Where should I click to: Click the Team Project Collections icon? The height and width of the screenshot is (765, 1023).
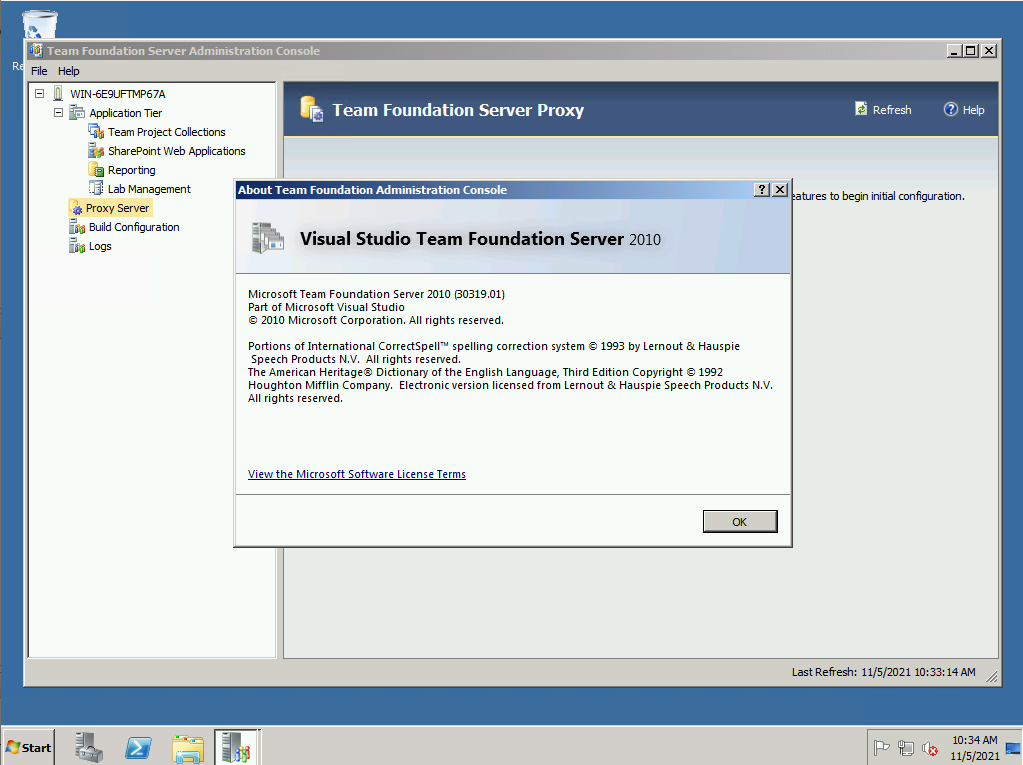pos(96,132)
